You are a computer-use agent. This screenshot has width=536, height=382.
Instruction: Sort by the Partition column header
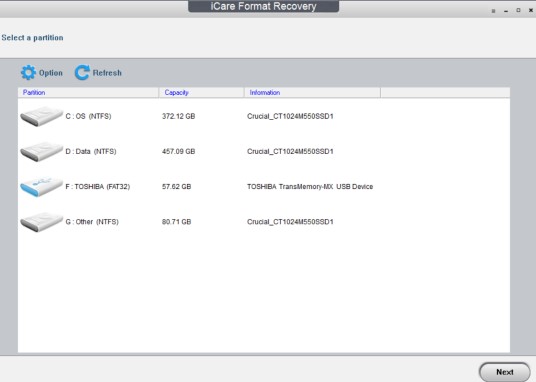(88, 92)
